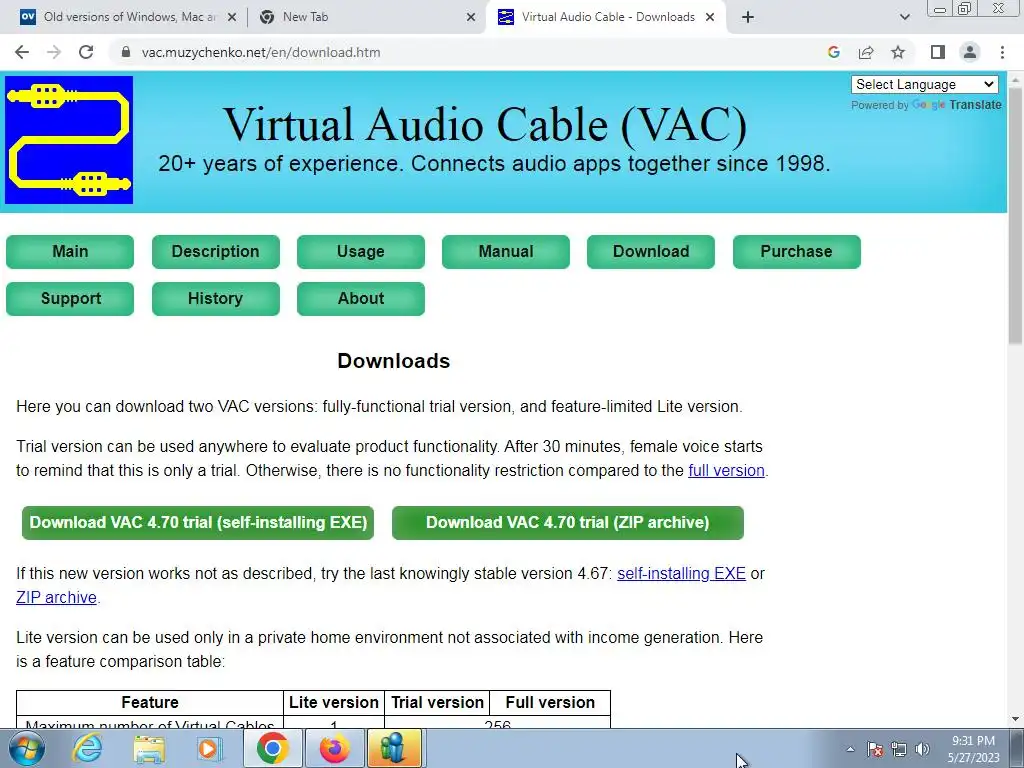
Task: Open the About page
Action: [360, 298]
